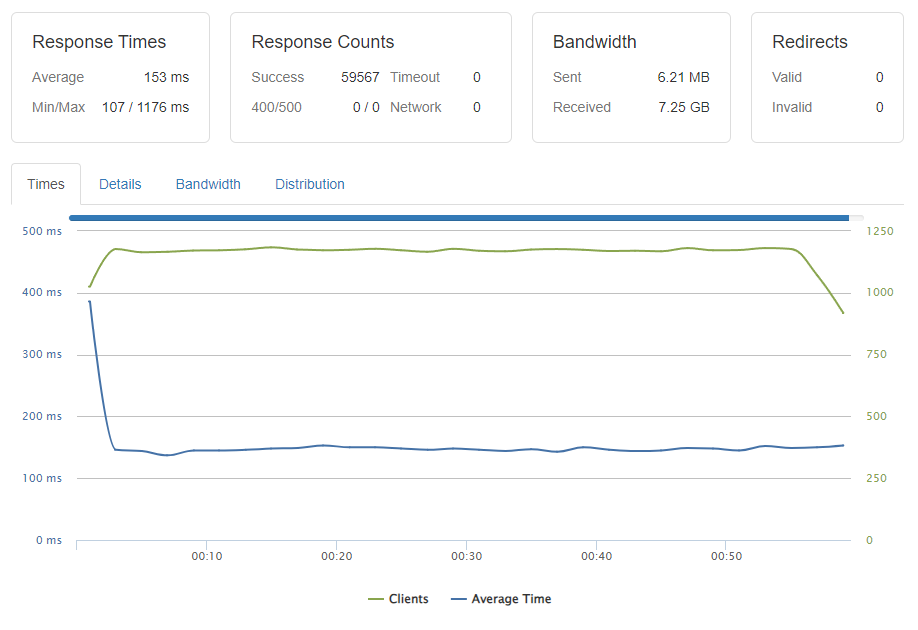Viewport: 918px width, 630px height.
Task: Open the Details tab
Action: pyautogui.click(x=120, y=184)
